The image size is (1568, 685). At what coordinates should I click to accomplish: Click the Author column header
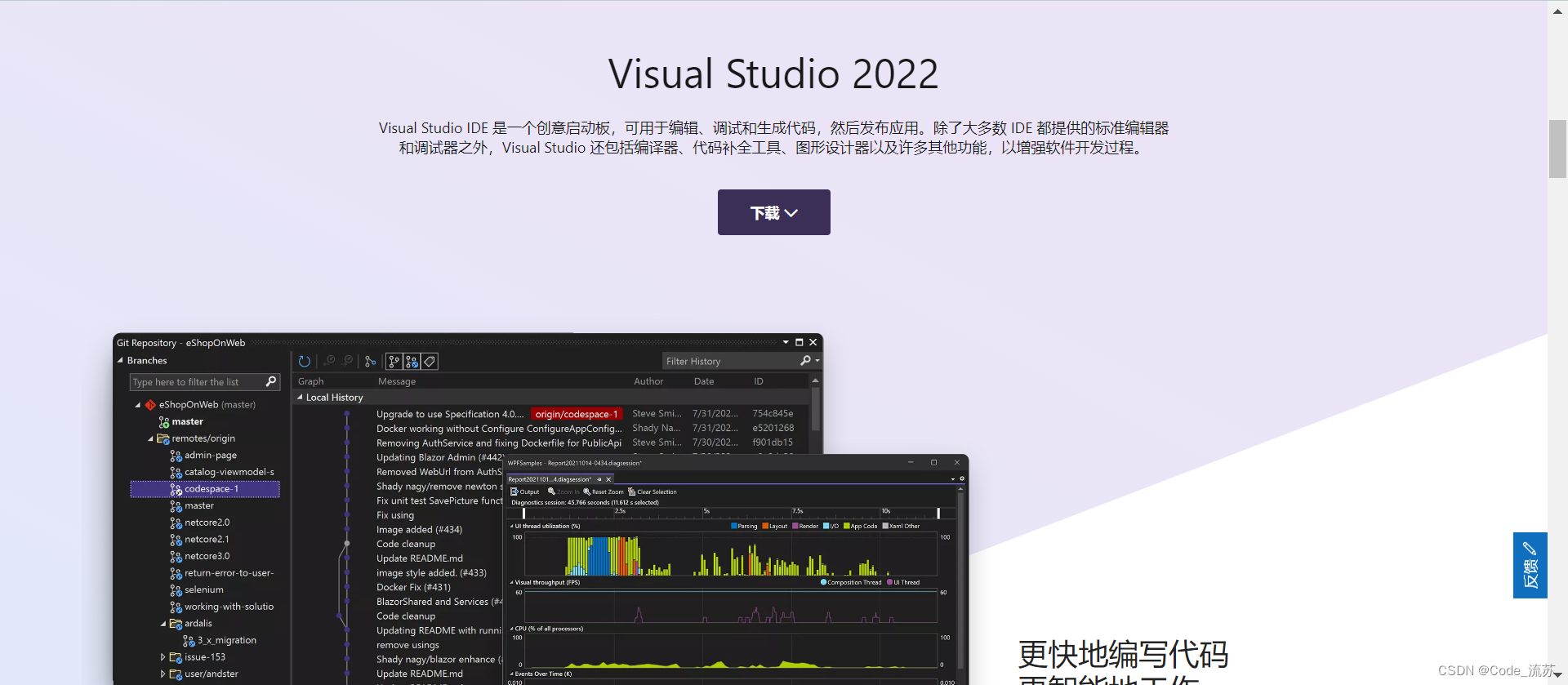pyautogui.click(x=648, y=381)
